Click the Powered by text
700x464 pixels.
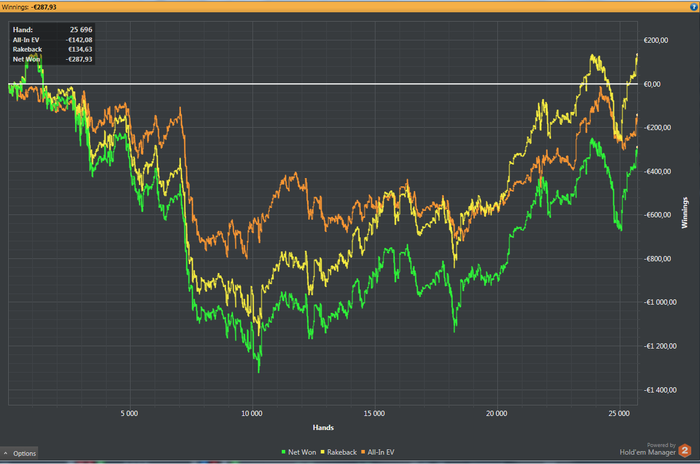coord(661,445)
